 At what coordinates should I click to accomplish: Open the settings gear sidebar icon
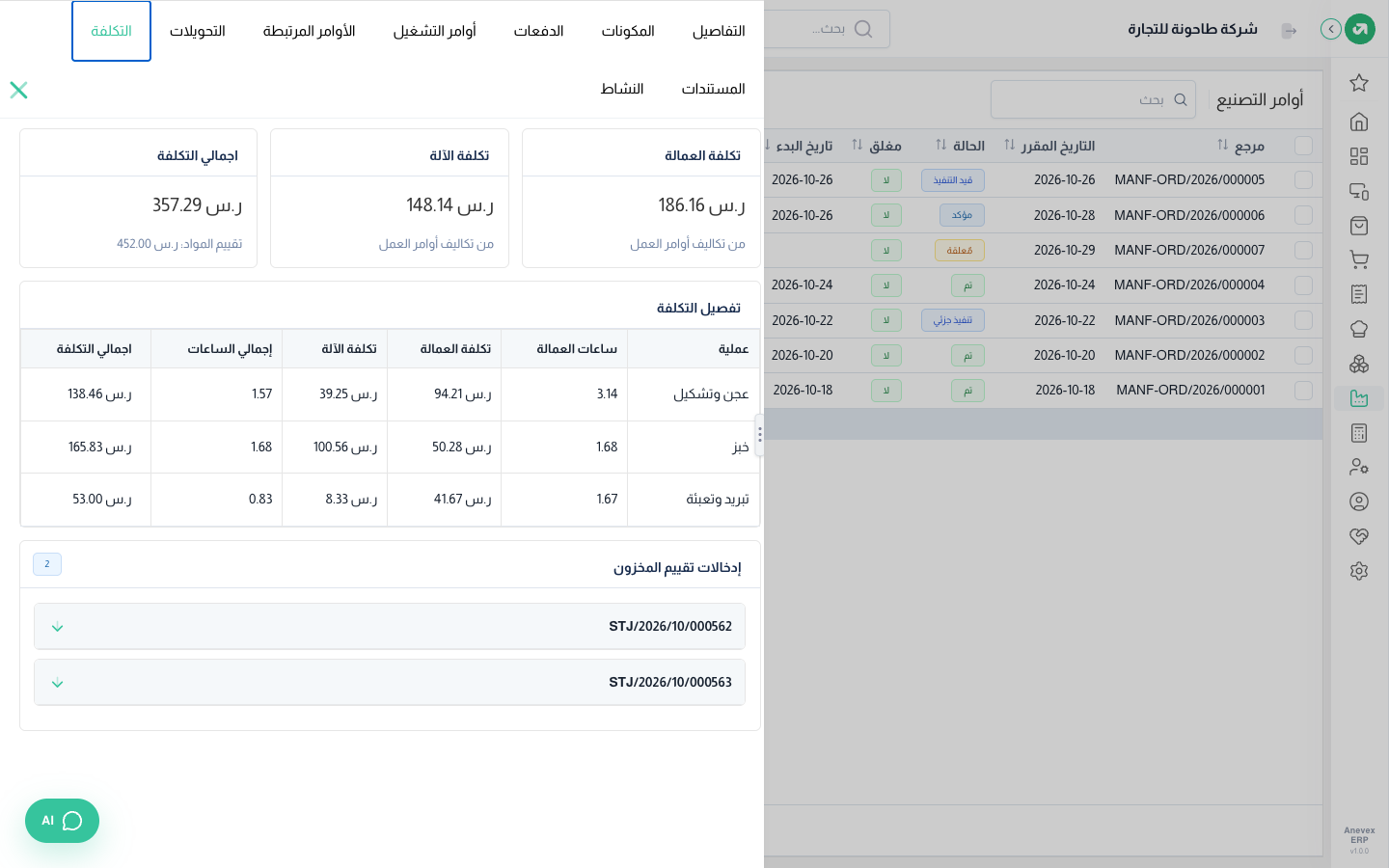(1359, 571)
